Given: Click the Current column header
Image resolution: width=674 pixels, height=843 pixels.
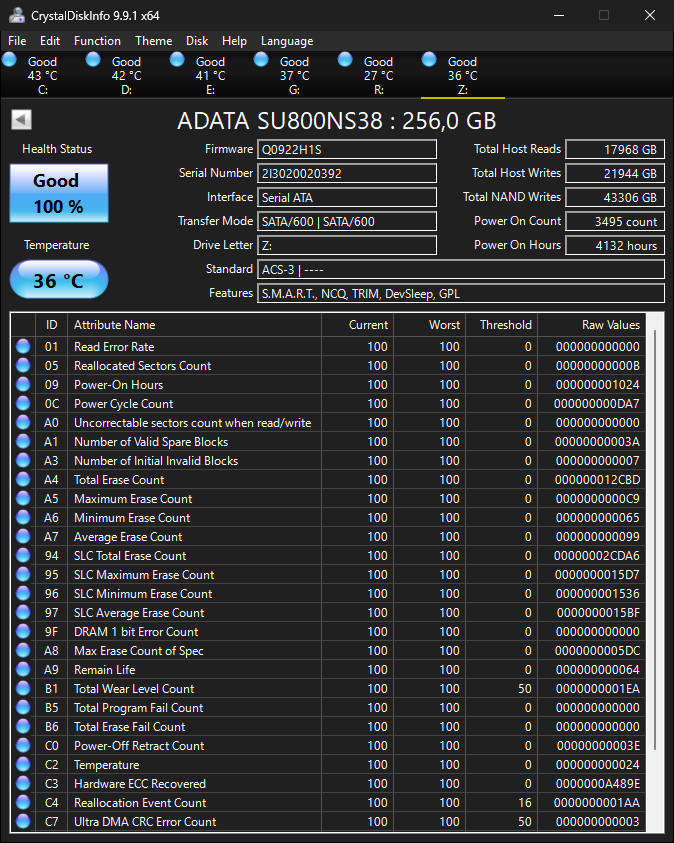Looking at the screenshot, I should pos(357,325).
